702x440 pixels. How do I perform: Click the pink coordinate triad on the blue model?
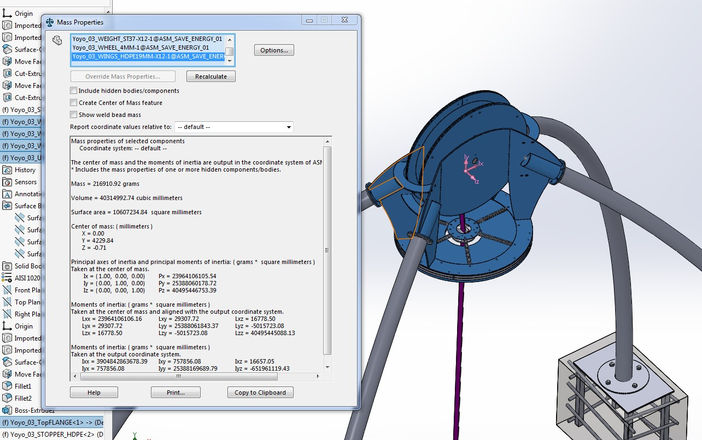point(472,169)
